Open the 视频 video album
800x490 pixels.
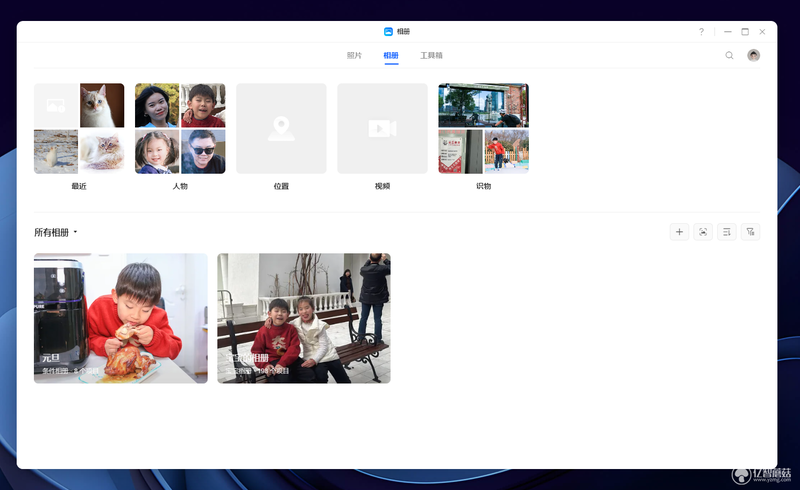click(x=382, y=129)
